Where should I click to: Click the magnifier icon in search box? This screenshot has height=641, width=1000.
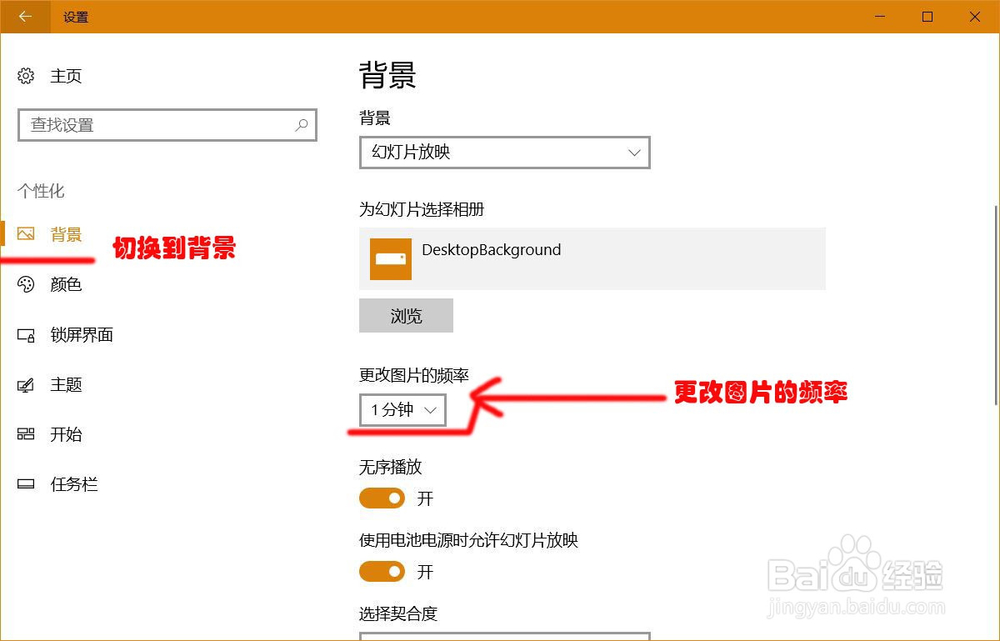pyautogui.click(x=300, y=124)
